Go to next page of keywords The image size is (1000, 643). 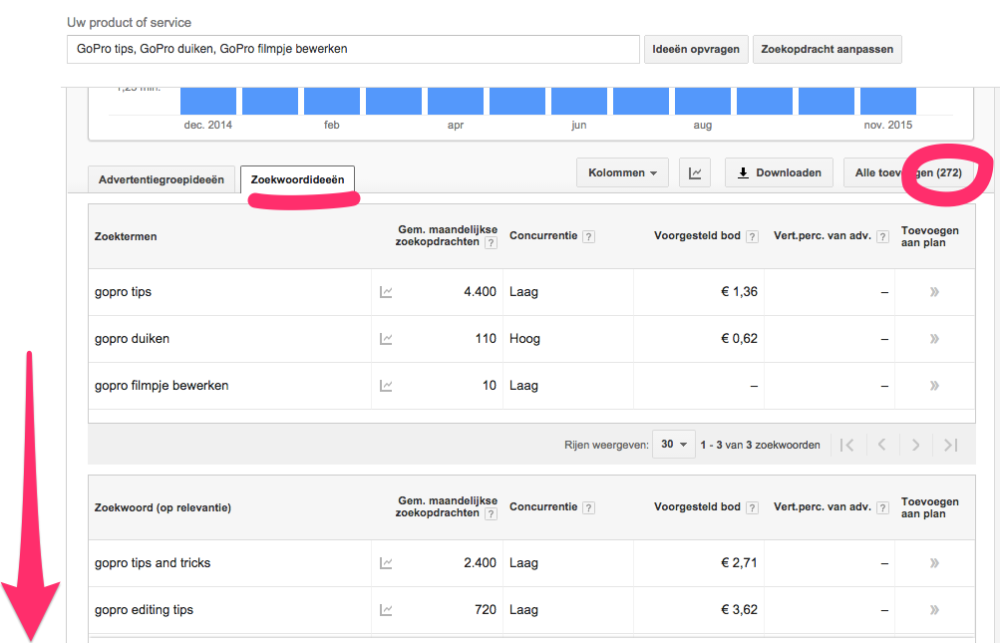pyautogui.click(x=915, y=445)
